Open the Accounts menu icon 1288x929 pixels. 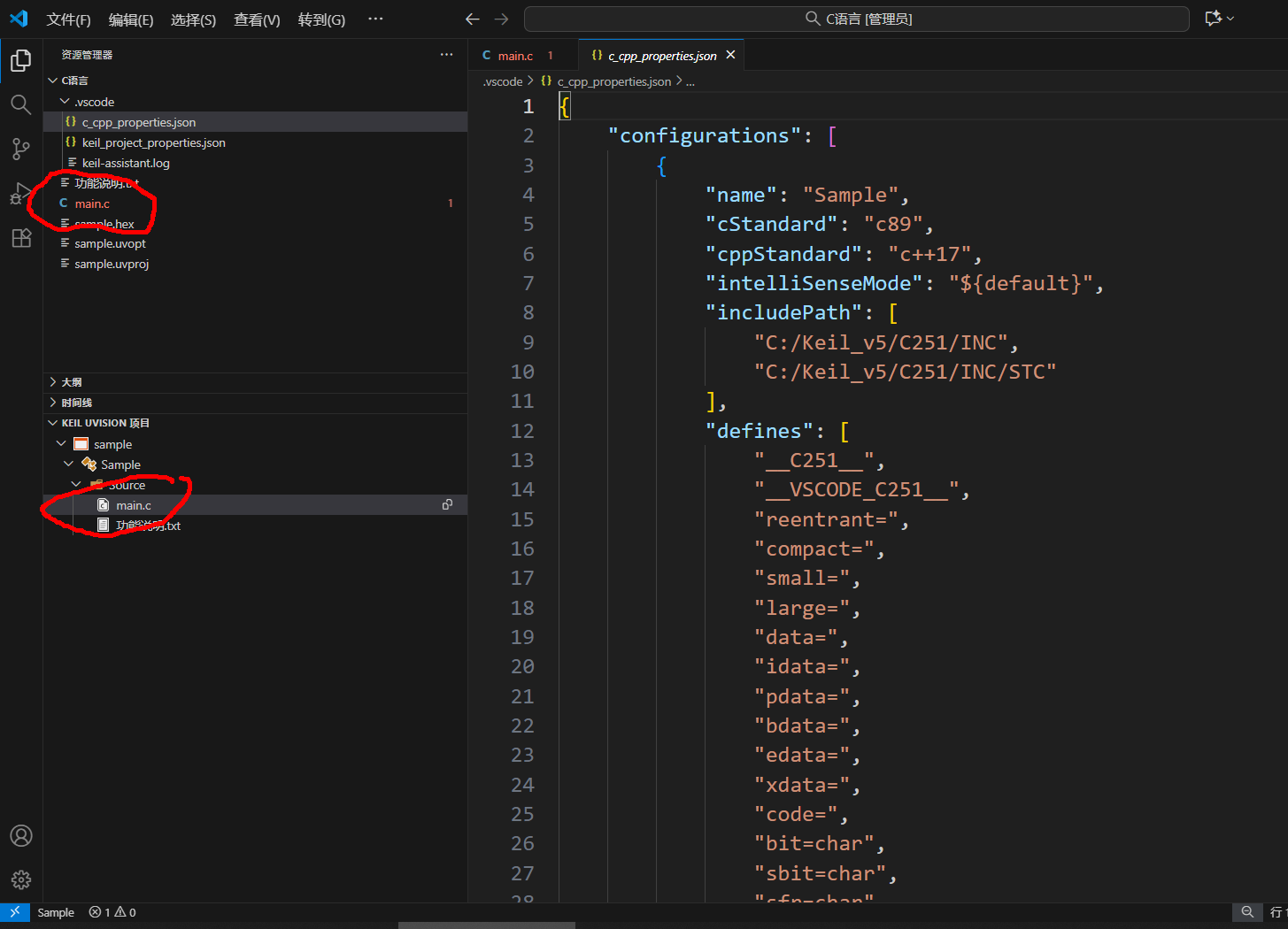tap(21, 836)
